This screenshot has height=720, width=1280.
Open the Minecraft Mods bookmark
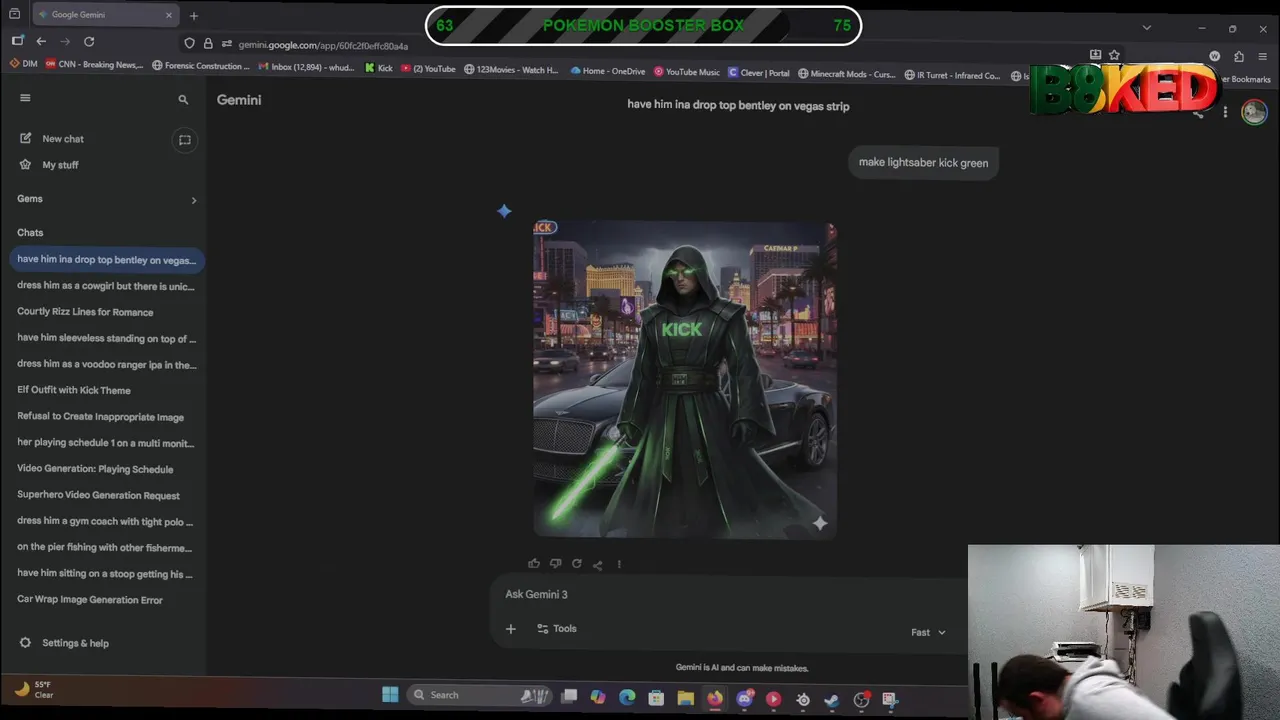click(x=846, y=74)
